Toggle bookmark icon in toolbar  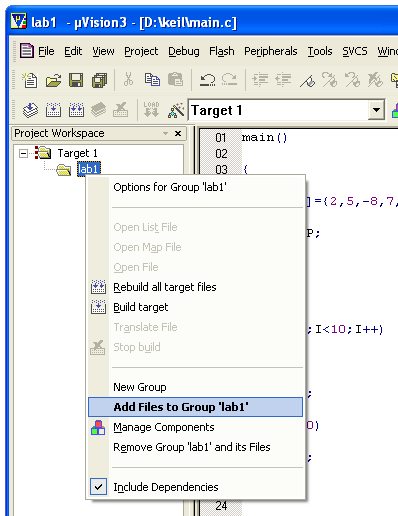pyautogui.click(x=307, y=81)
